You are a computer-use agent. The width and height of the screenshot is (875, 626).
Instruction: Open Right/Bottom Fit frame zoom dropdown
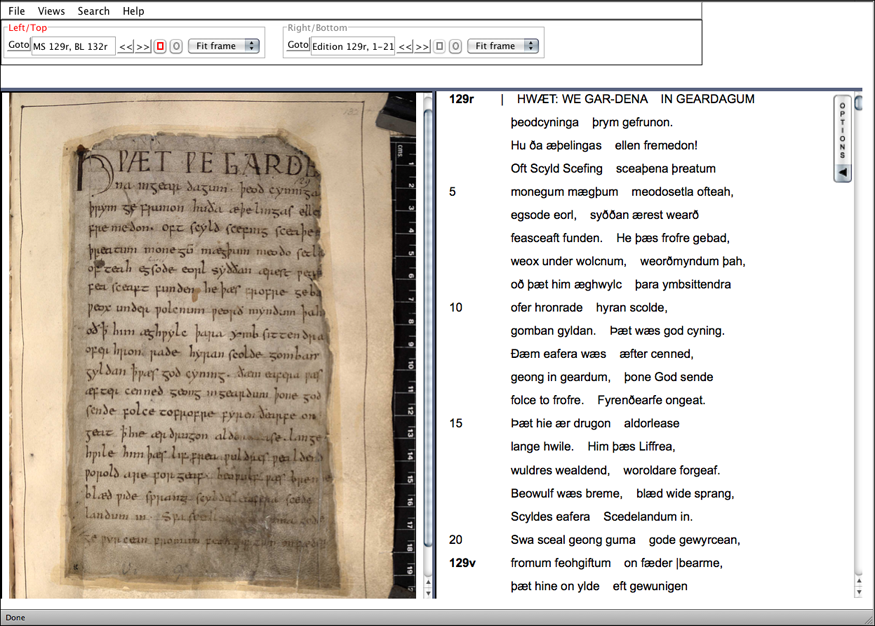point(503,46)
